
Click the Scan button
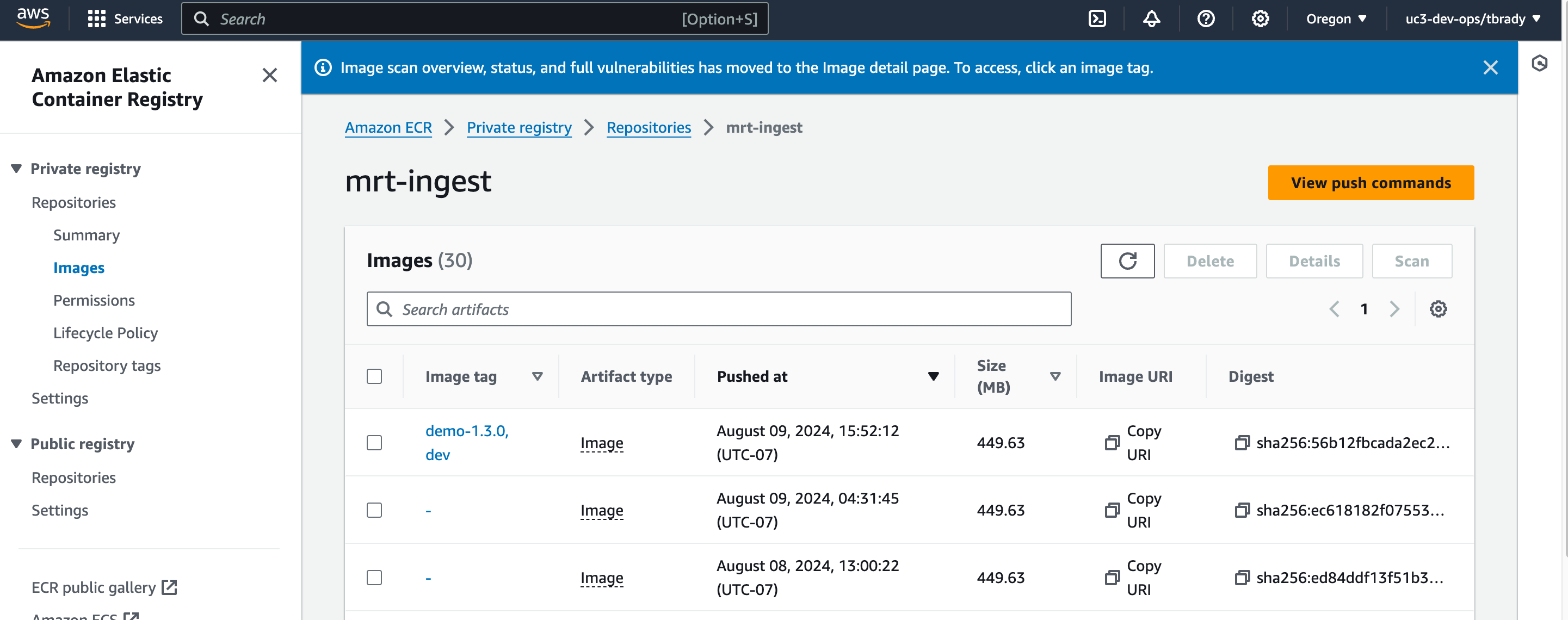click(x=1411, y=261)
